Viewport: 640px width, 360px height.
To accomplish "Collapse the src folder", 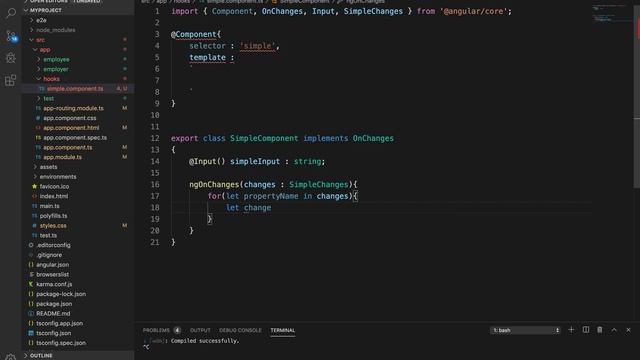I will (40, 40).
